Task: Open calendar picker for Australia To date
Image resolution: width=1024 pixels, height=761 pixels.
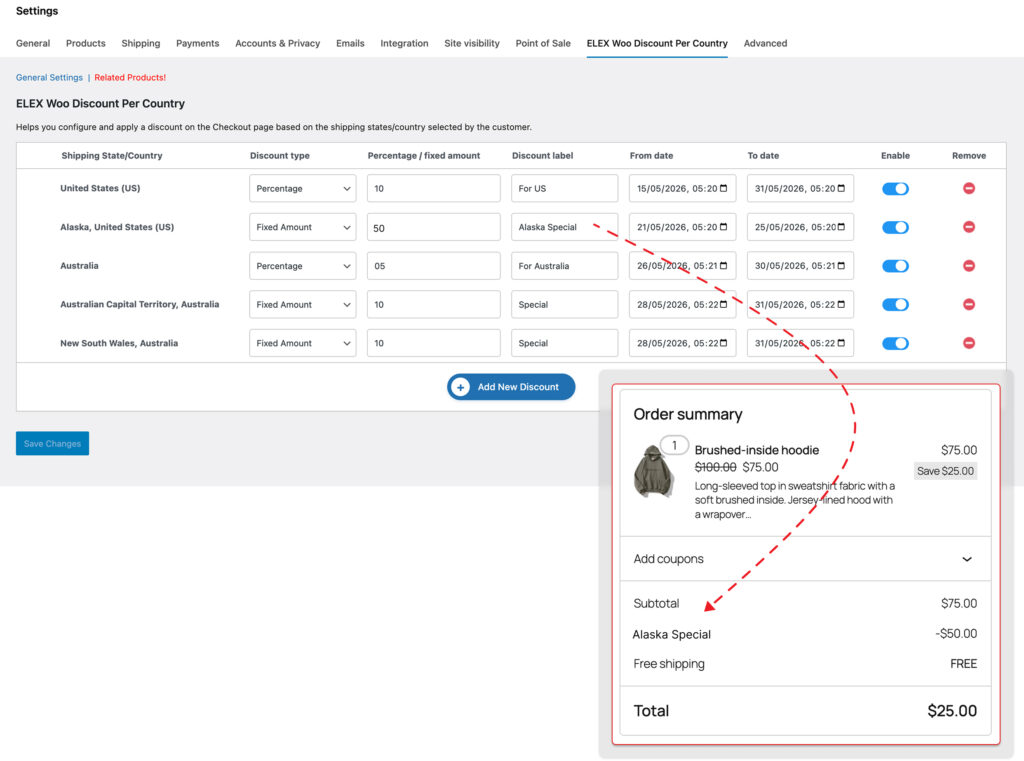Action: (x=841, y=266)
